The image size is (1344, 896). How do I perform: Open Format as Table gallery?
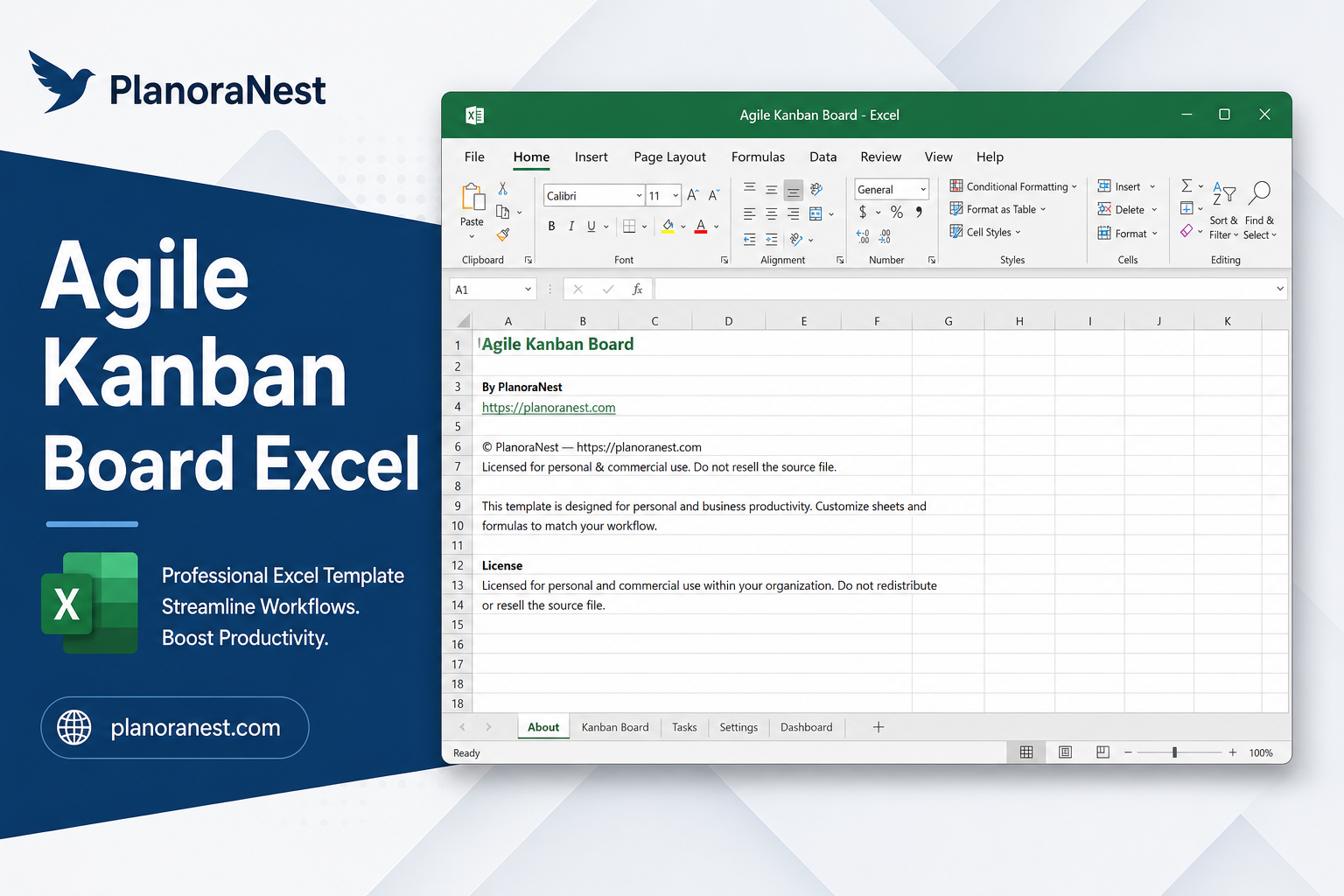[998, 209]
